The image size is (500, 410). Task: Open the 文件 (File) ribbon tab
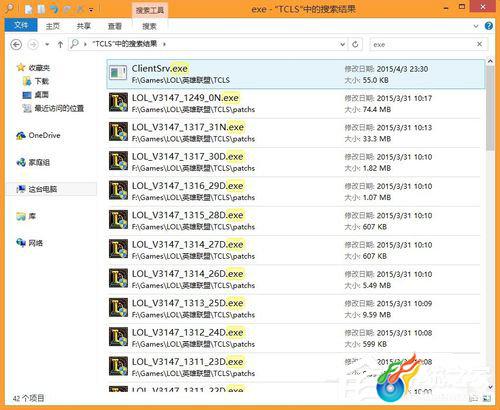pyautogui.click(x=21, y=25)
